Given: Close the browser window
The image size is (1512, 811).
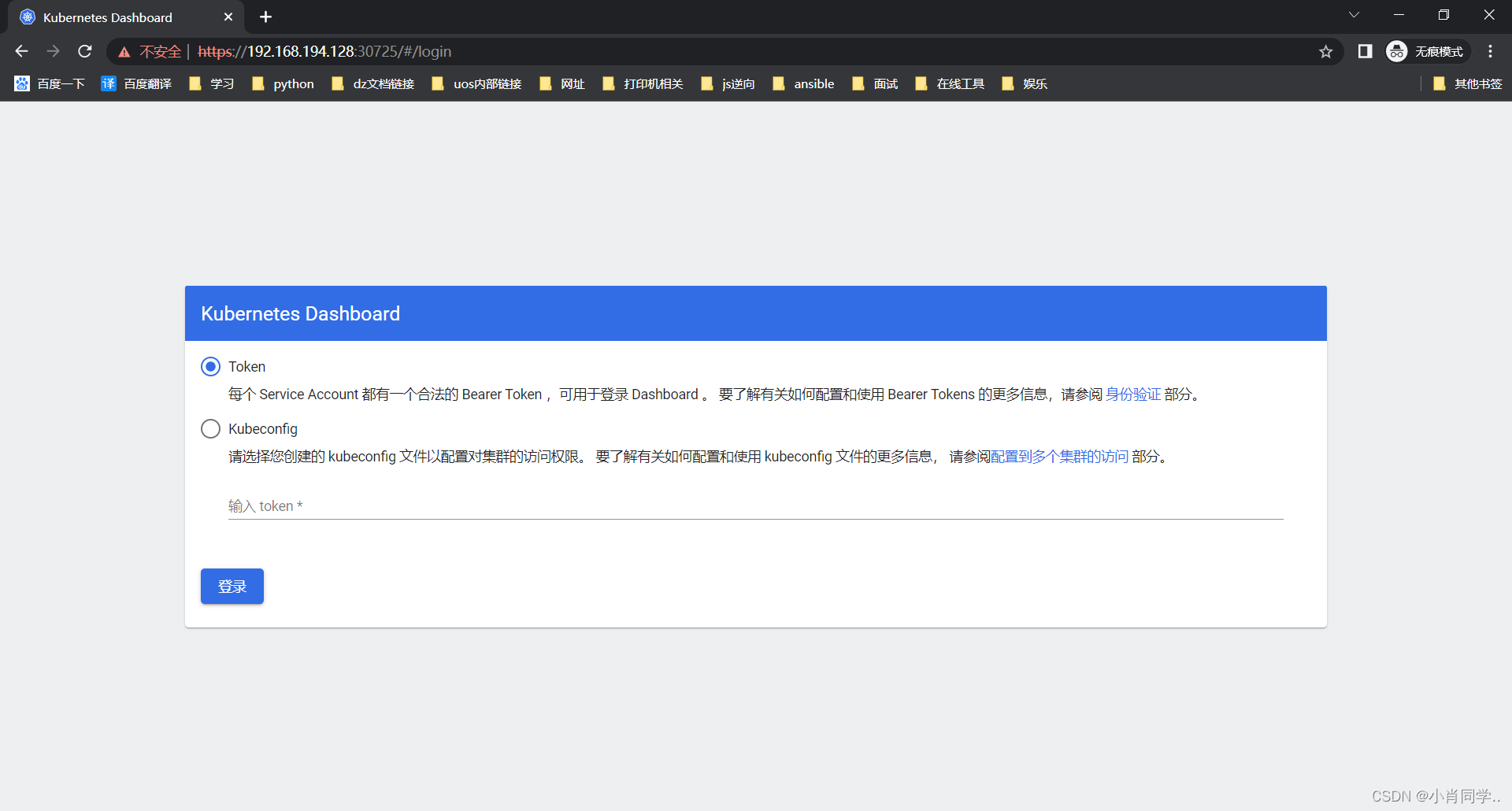Looking at the screenshot, I should tap(1489, 15).
